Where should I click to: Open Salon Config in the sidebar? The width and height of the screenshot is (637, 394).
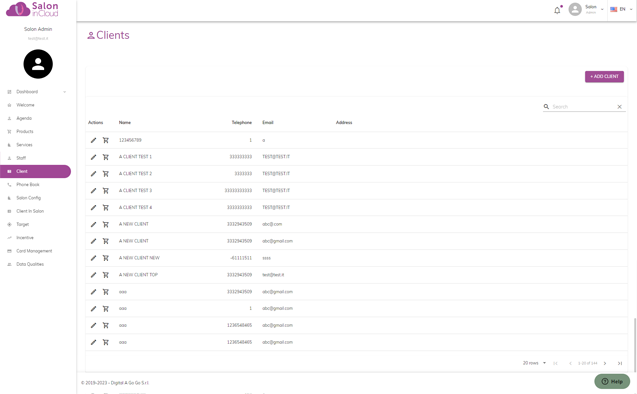point(28,198)
